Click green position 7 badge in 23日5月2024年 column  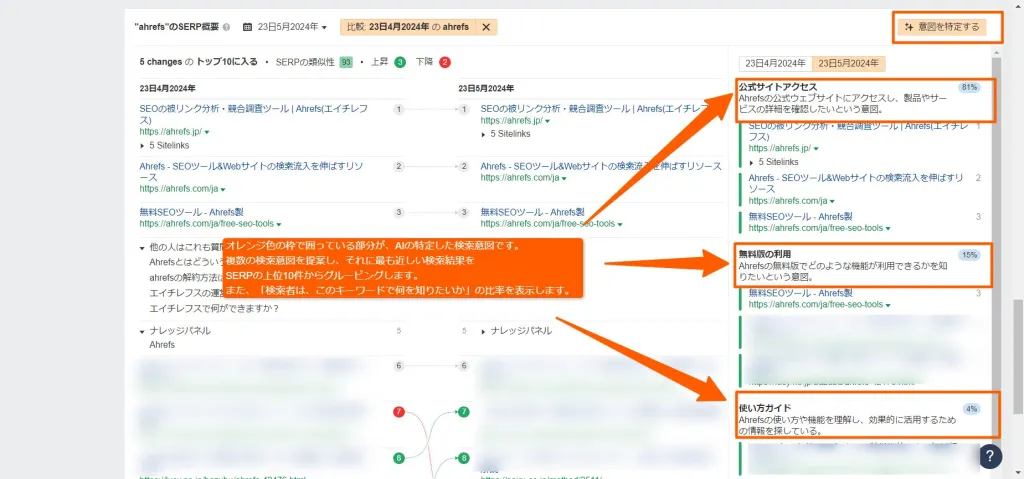(464, 412)
